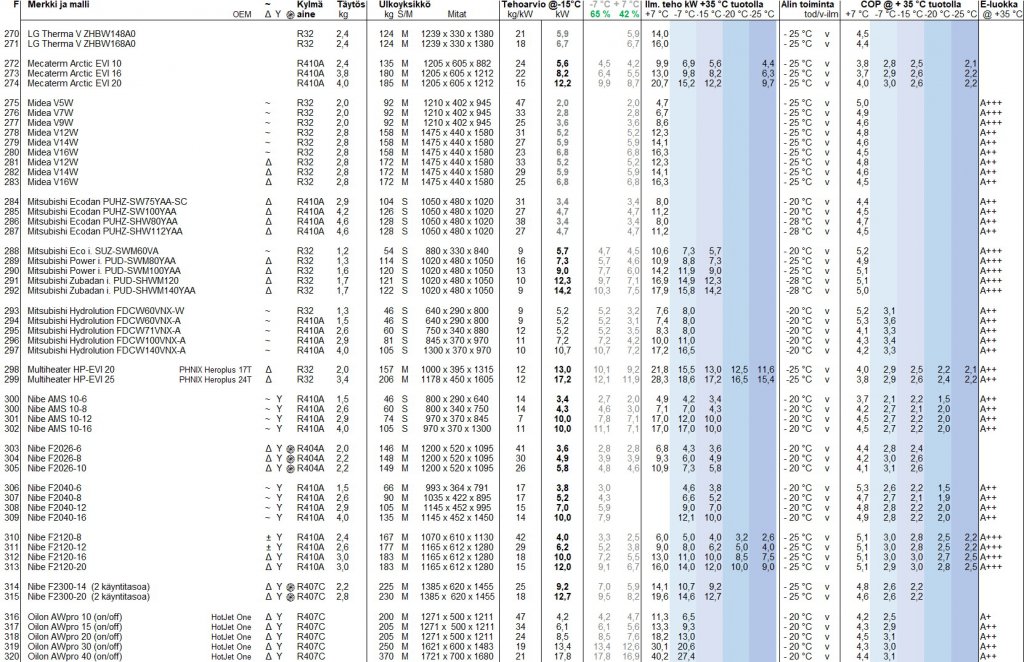Select '28,3' power value of Multiheater HP-EVI 25
This screenshot has width=1024, height=662.
pyautogui.click(x=660, y=379)
